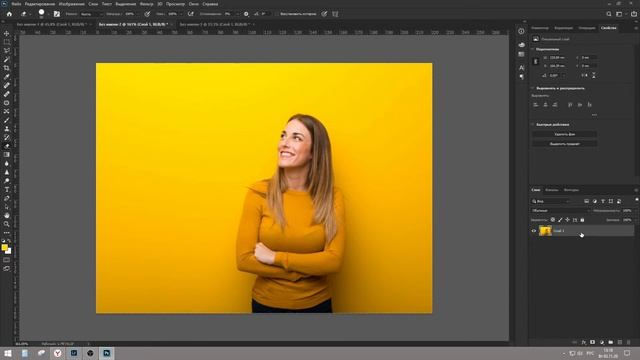The height and width of the screenshot is (360, 640).
Task: Open layer filter type dropdown
Action: pos(551,201)
